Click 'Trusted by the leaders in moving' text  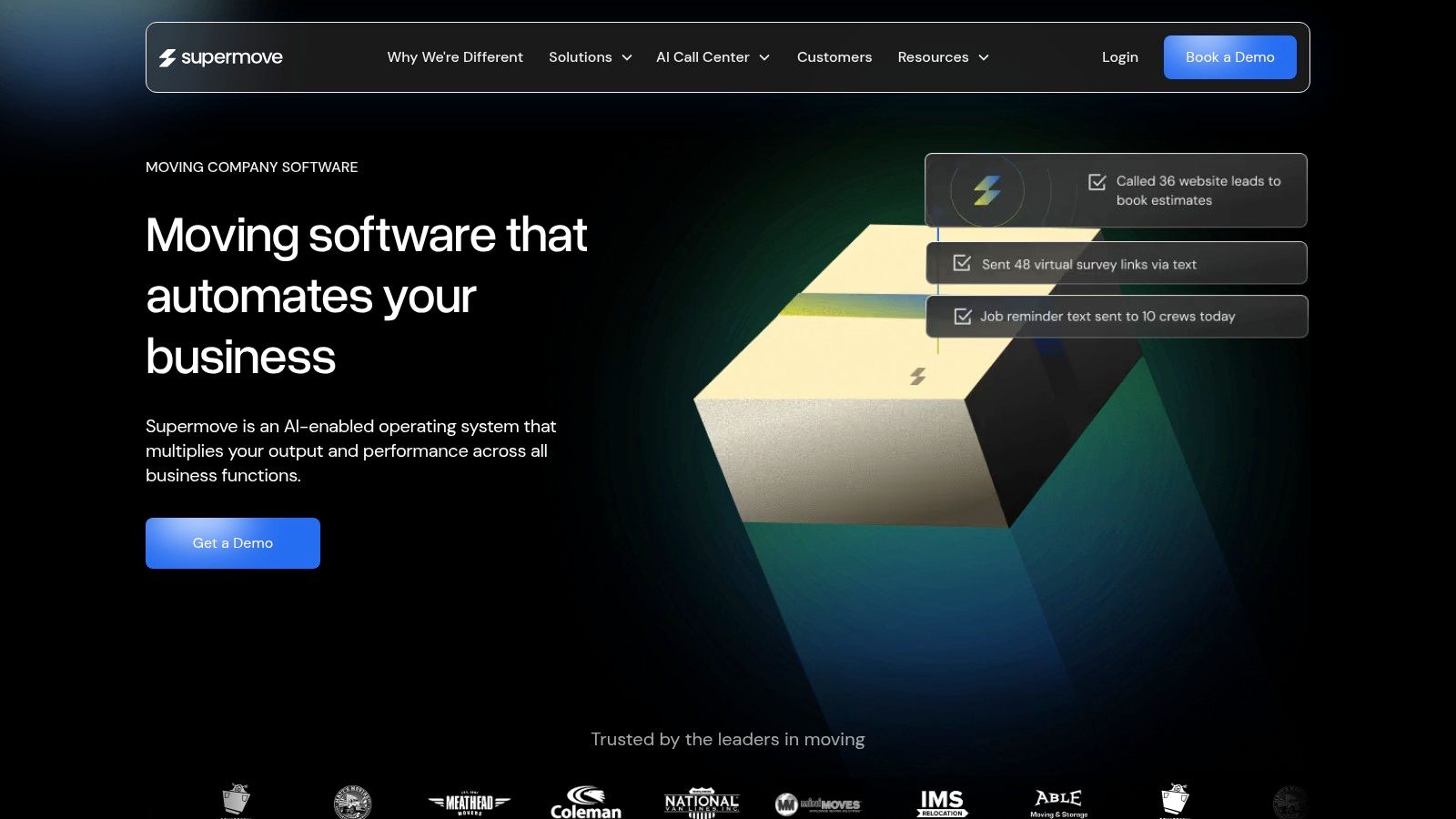(x=728, y=739)
